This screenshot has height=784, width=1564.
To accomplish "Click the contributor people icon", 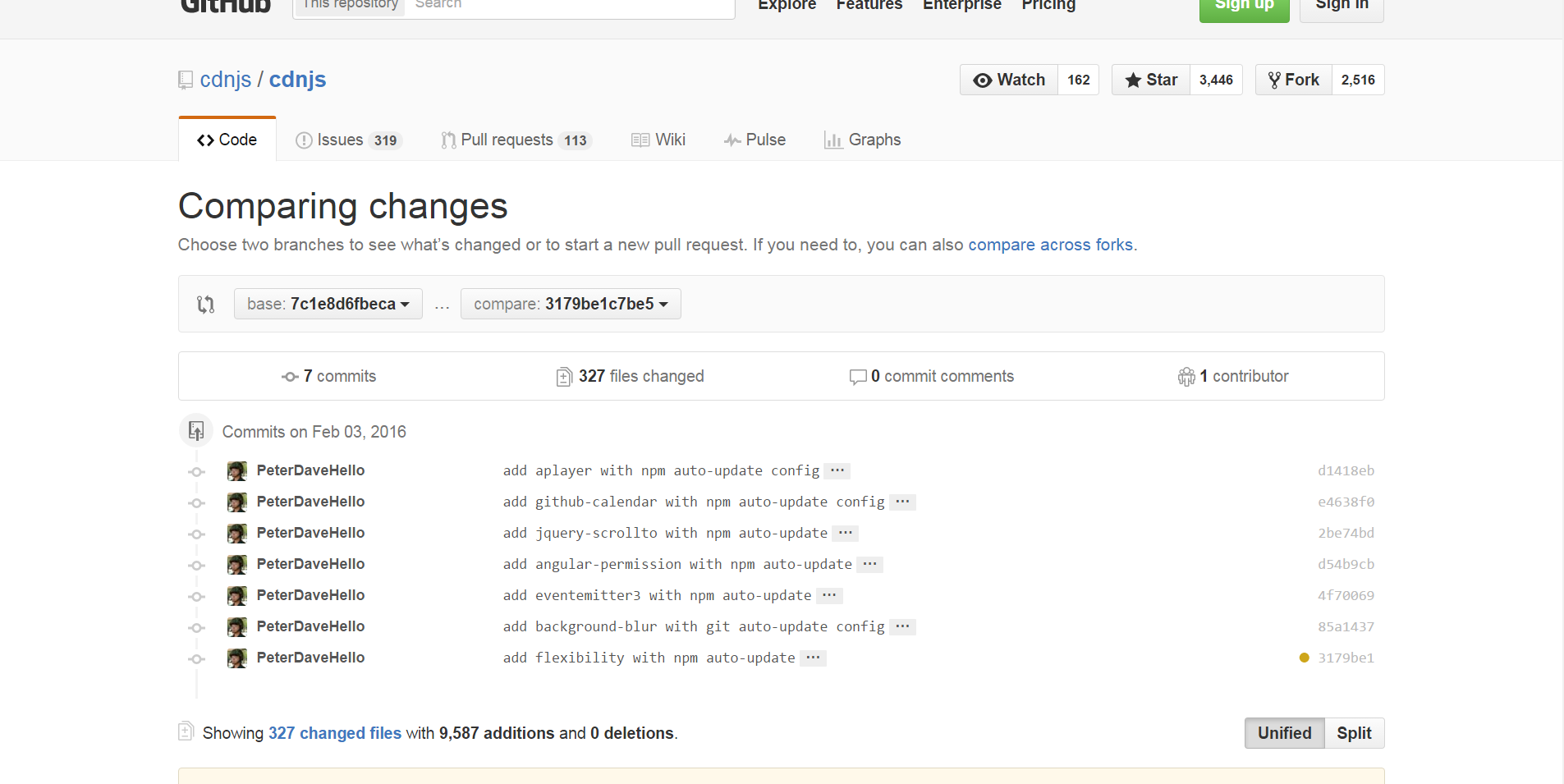I will tap(1186, 377).
